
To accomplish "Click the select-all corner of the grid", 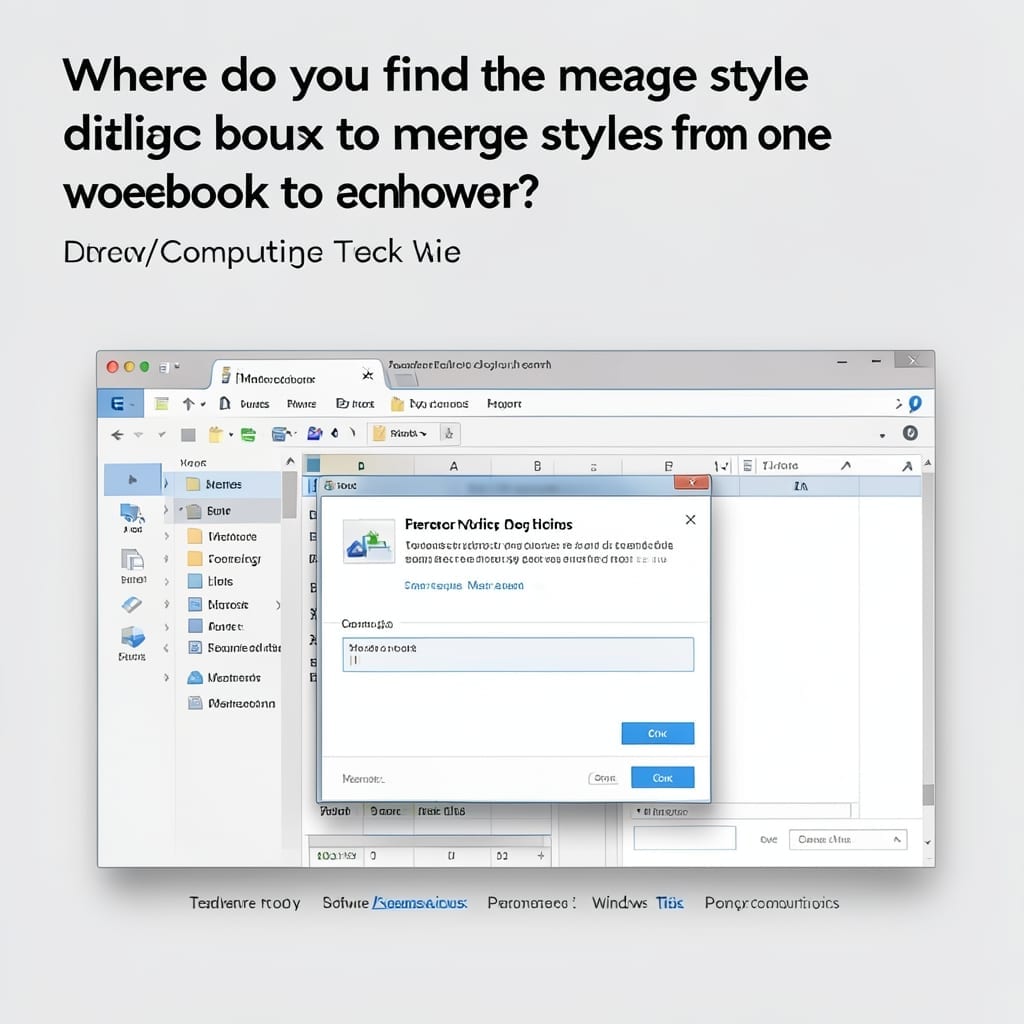I will coord(313,465).
